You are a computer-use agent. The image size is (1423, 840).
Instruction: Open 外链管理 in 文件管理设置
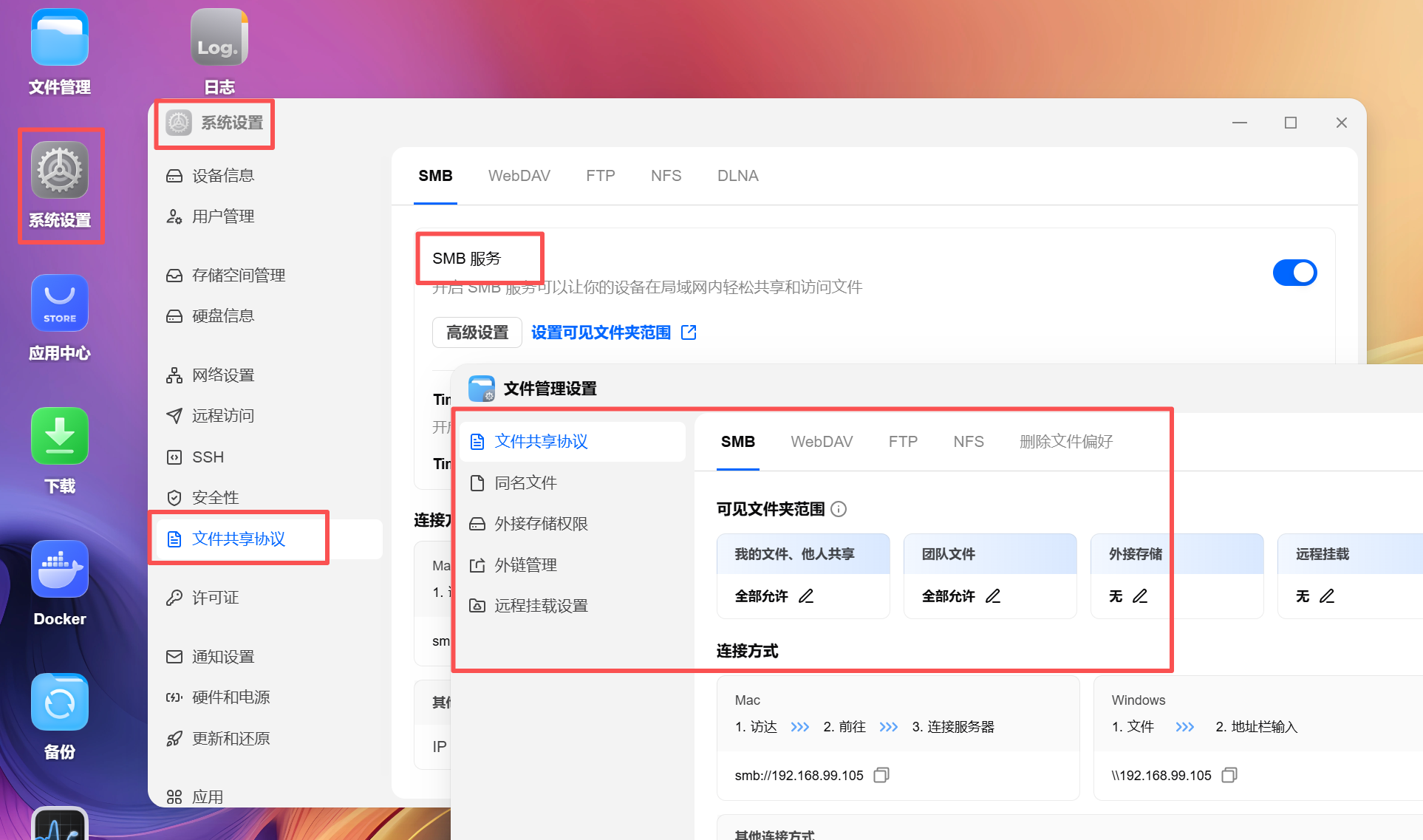573,565
